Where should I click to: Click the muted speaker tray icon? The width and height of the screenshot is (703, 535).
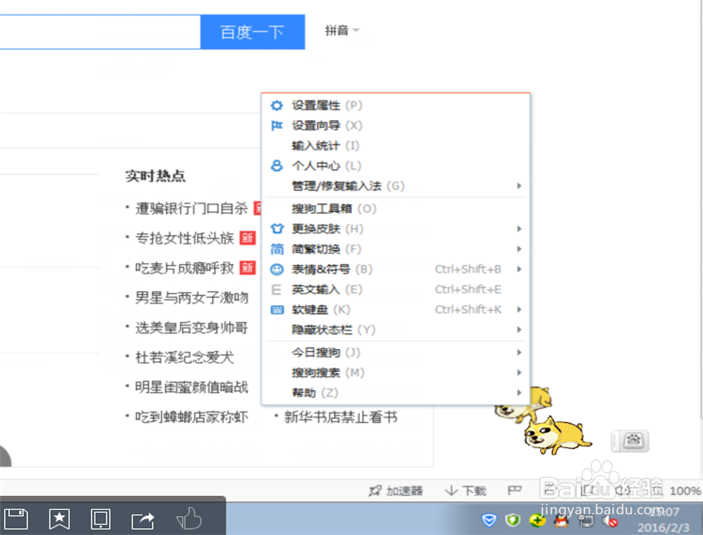610,521
